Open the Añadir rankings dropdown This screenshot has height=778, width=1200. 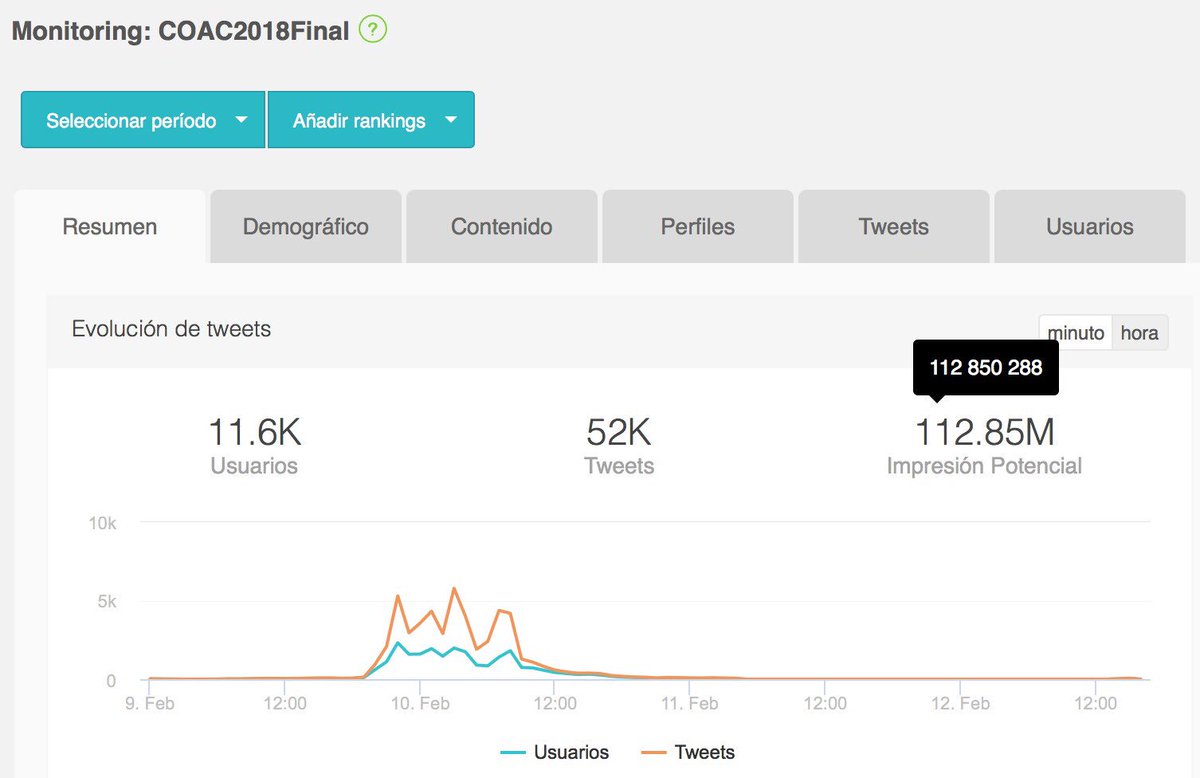coord(371,120)
